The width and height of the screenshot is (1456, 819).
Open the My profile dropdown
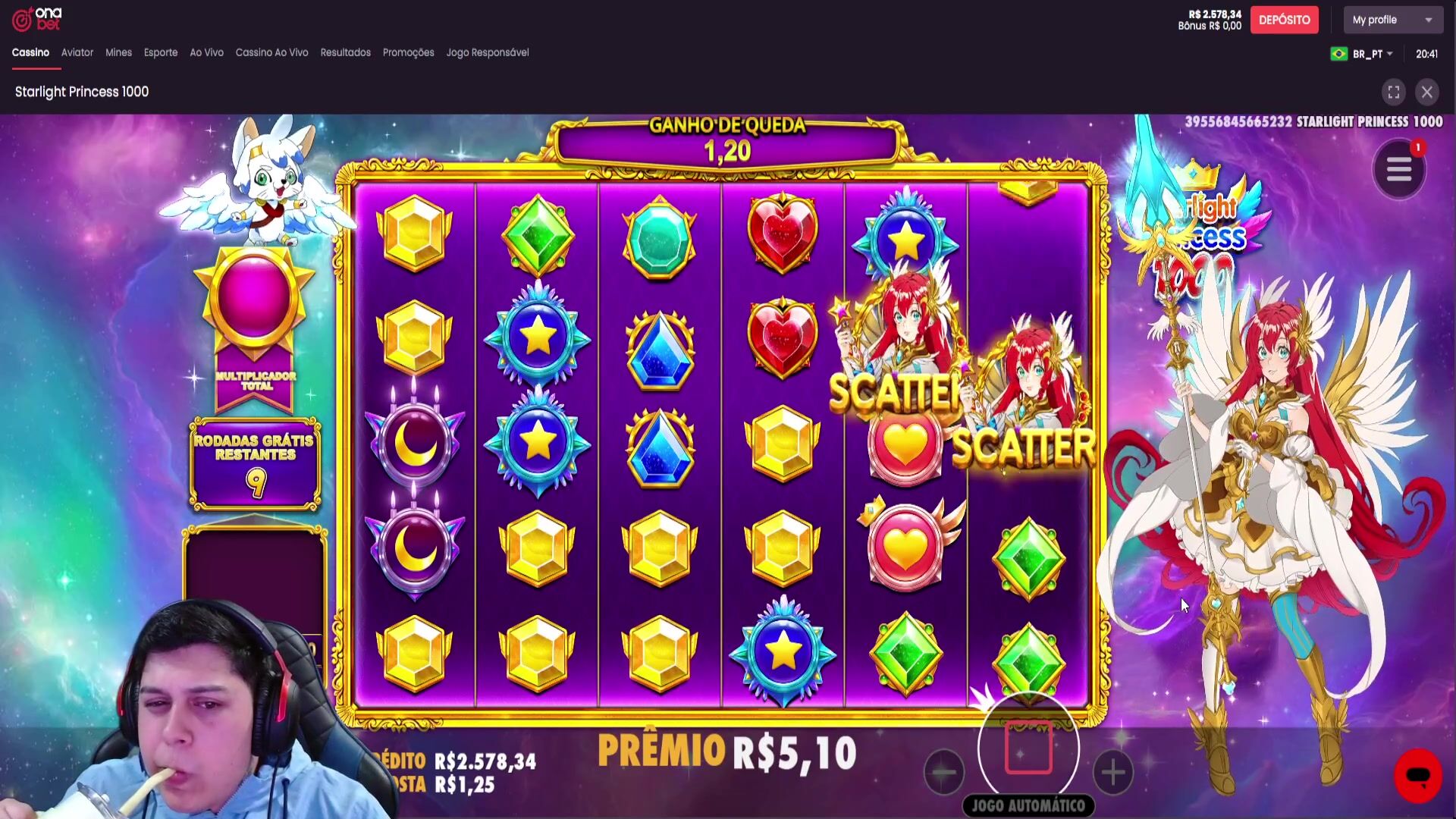(x=1393, y=20)
